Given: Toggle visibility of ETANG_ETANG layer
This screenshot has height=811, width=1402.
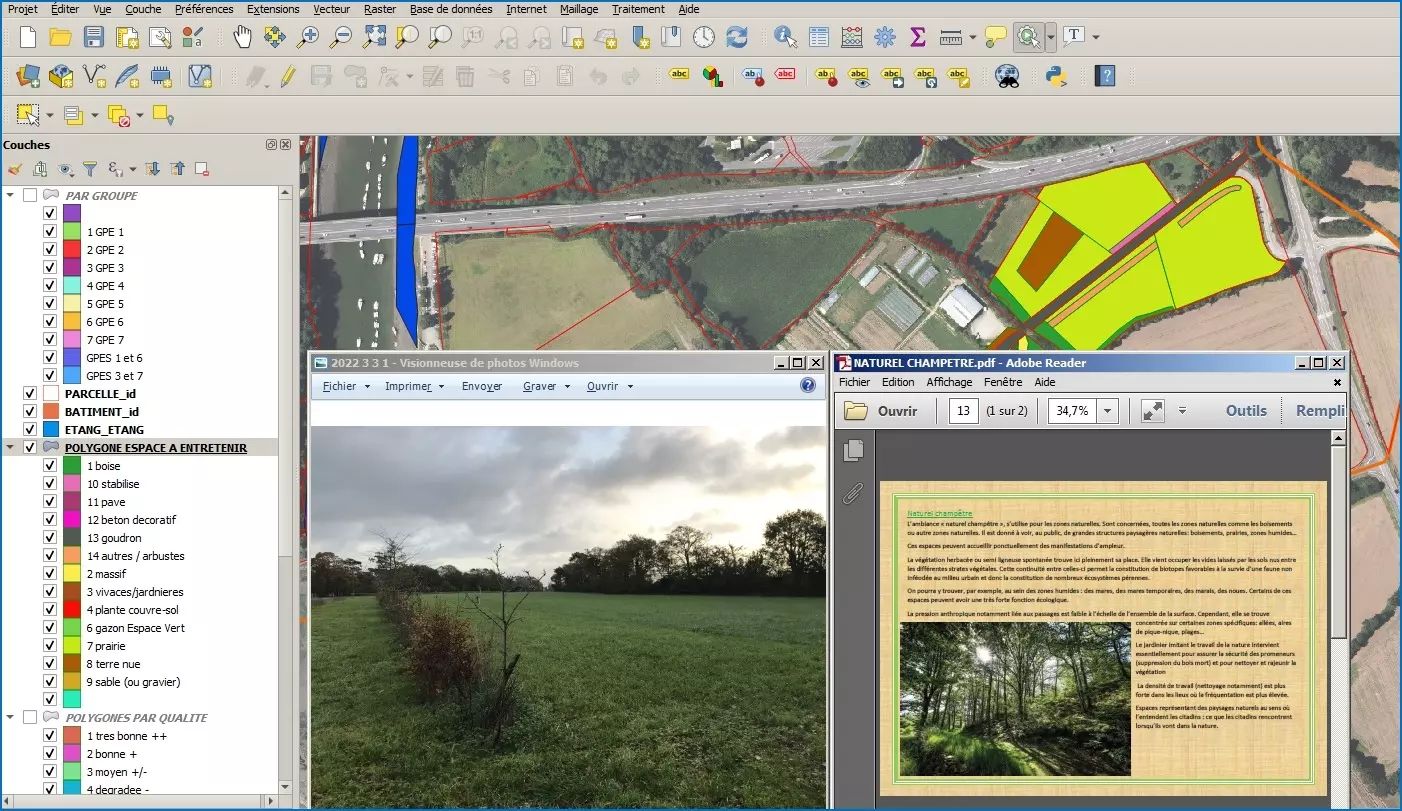Looking at the screenshot, I should pyautogui.click(x=30, y=430).
